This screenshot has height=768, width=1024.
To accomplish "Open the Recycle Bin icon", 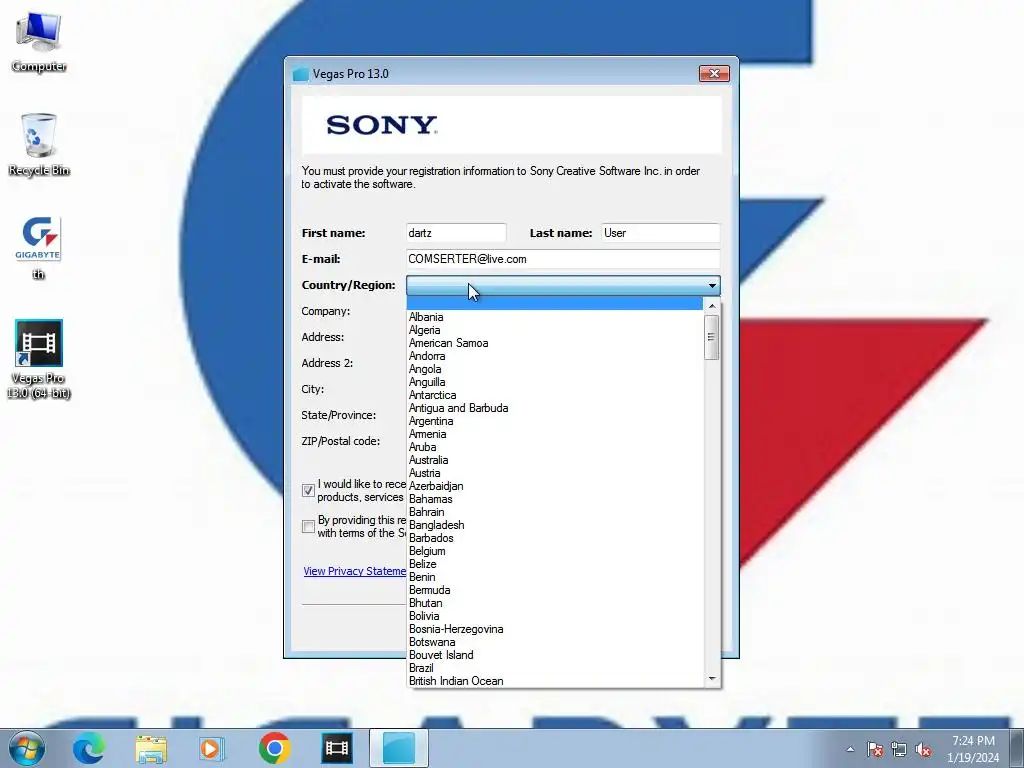I will (x=39, y=145).
